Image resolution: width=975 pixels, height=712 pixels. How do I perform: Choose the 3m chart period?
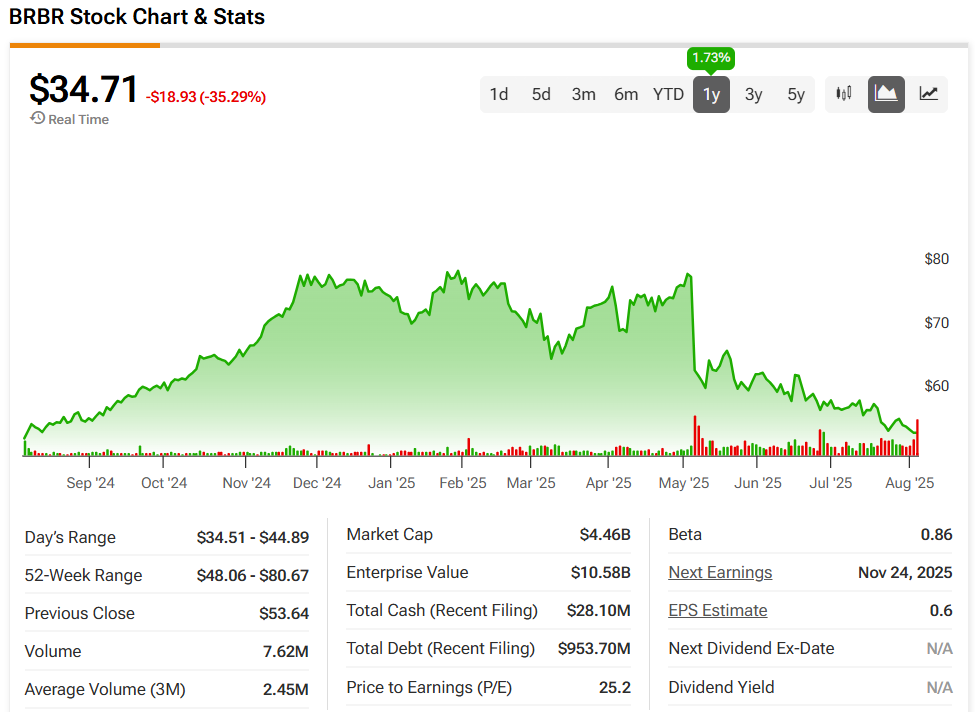point(584,94)
